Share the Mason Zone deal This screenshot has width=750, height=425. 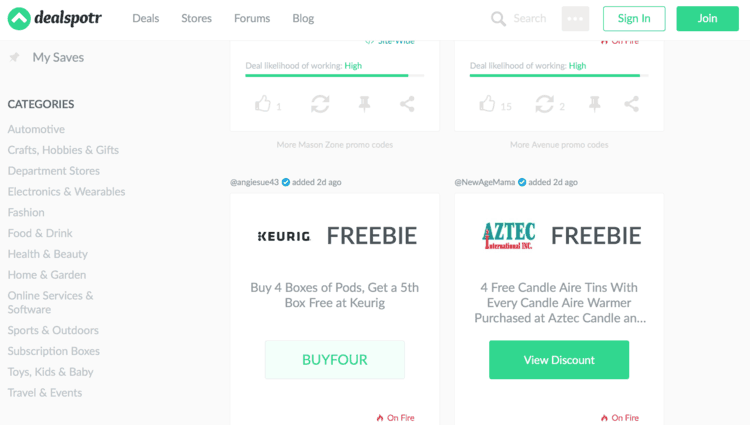(407, 104)
